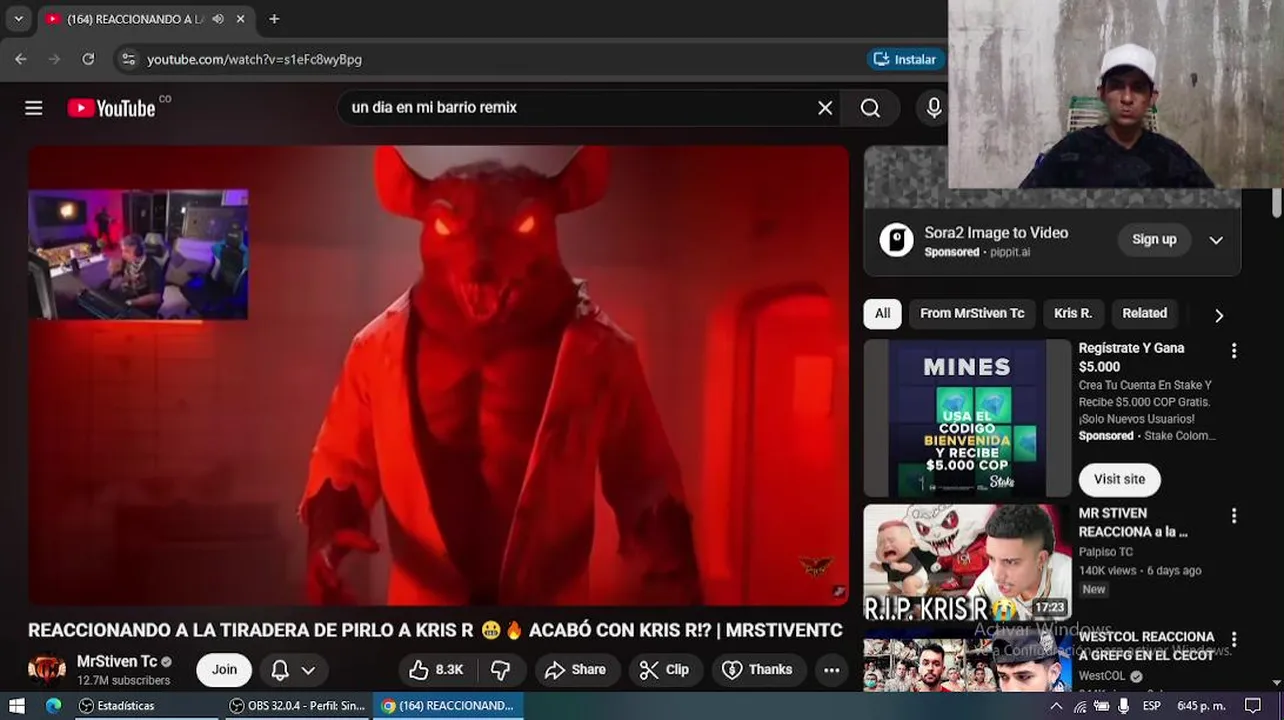Screen dimensions: 1284x720
Task: Open network icon in system tray
Action: [x=1080, y=706]
